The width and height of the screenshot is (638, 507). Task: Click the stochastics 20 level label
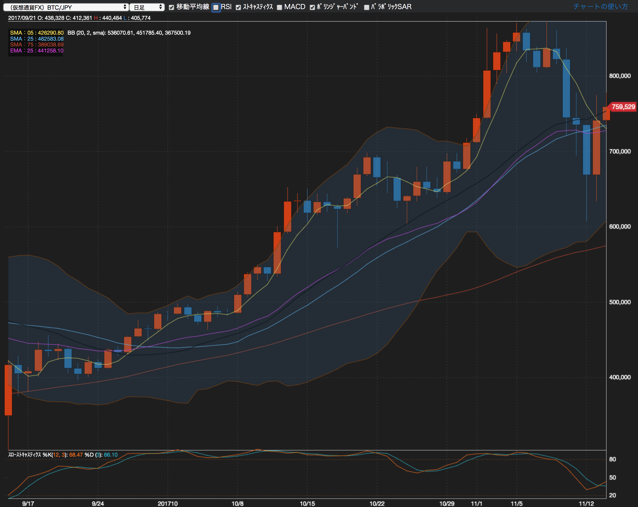612,495
